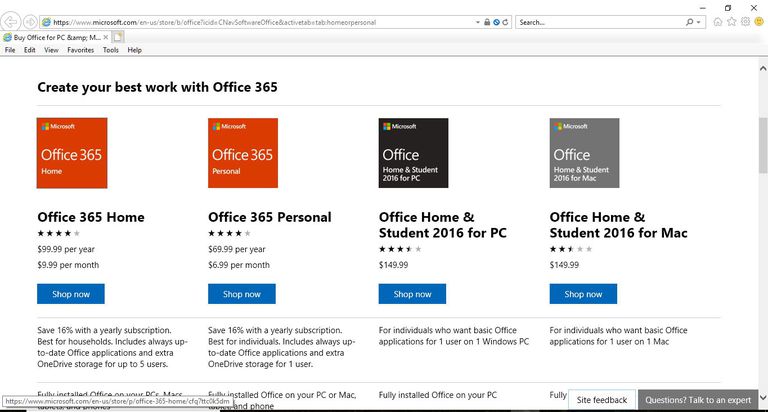Image resolution: width=768 pixels, height=412 pixels.
Task: Open the tools gear icon
Action: [745, 22]
